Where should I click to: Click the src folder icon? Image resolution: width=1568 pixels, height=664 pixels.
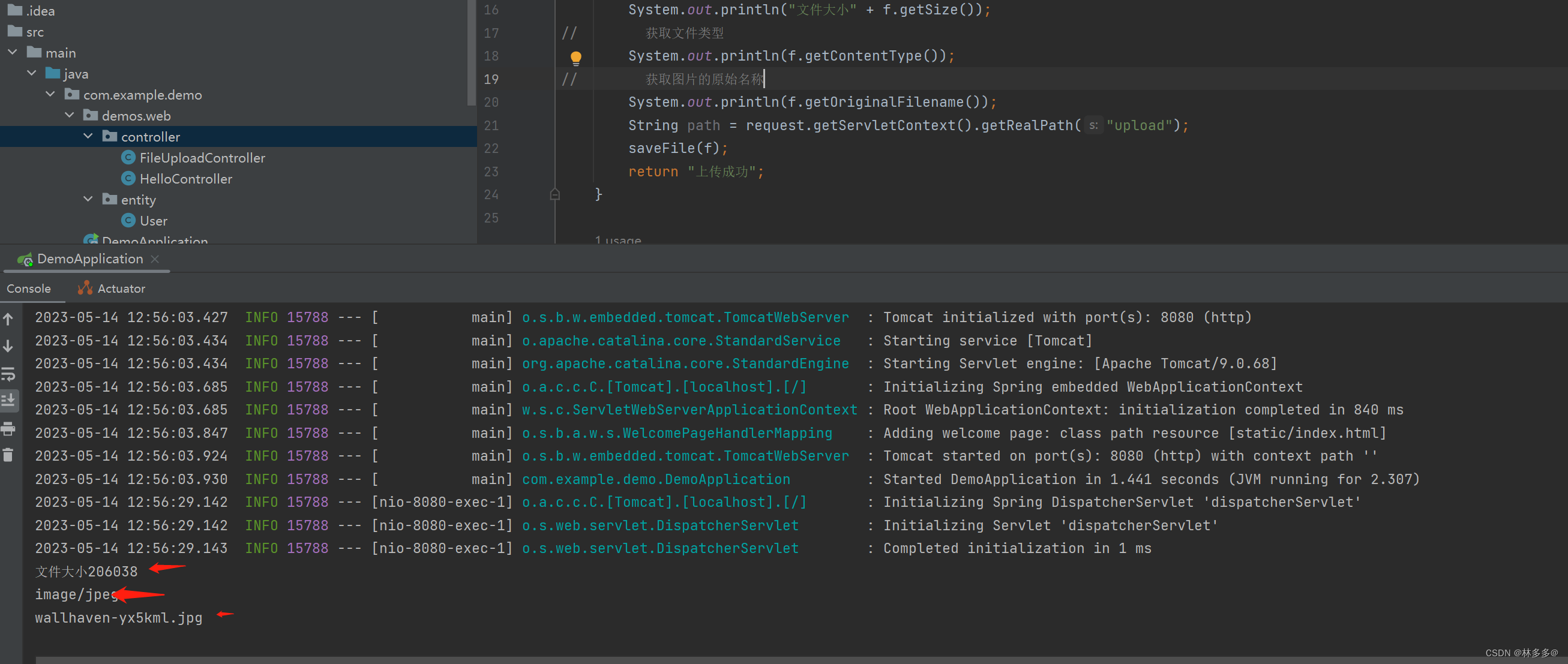(x=14, y=31)
